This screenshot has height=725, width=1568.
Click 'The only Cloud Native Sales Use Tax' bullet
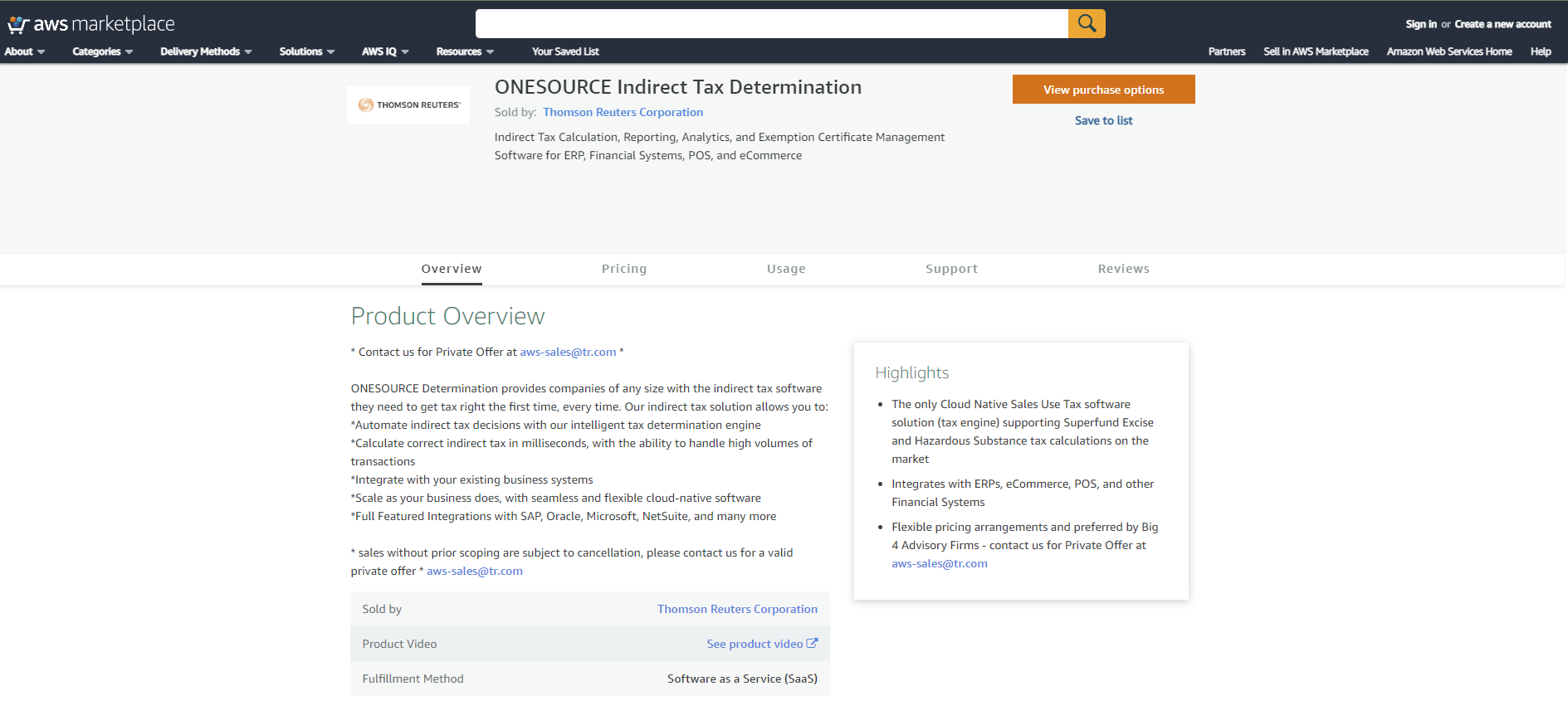point(1023,431)
